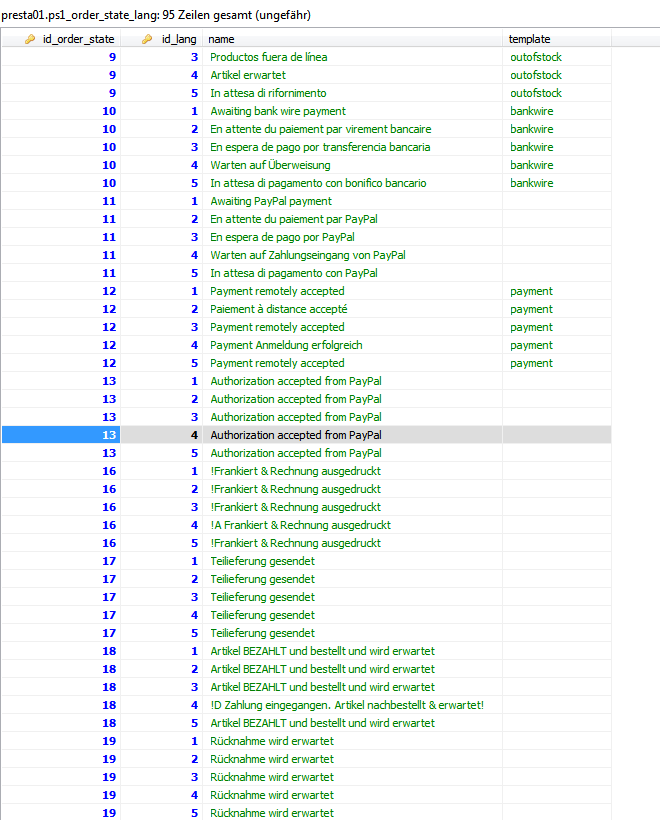660x820 pixels.
Task: Select cell 'En attente du paiement par virement bancaire'
Action: (353, 129)
